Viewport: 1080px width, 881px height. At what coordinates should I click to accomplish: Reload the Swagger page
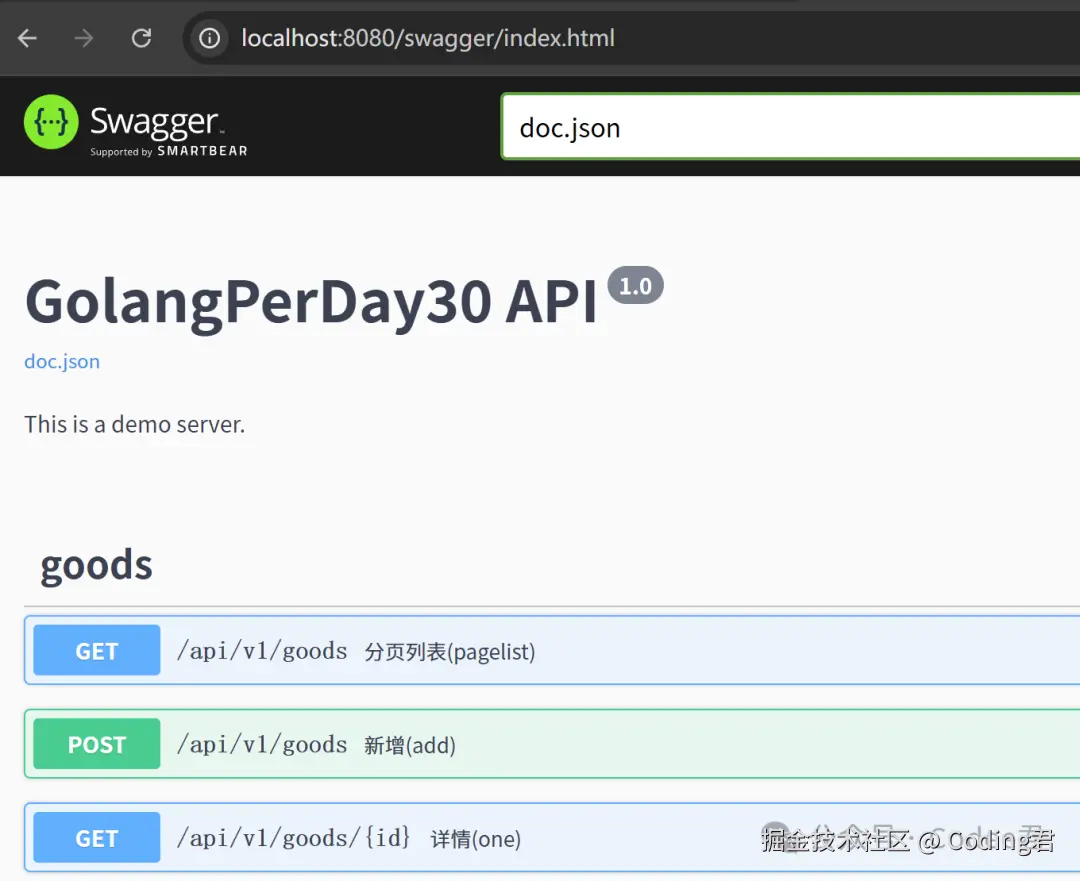pos(141,38)
